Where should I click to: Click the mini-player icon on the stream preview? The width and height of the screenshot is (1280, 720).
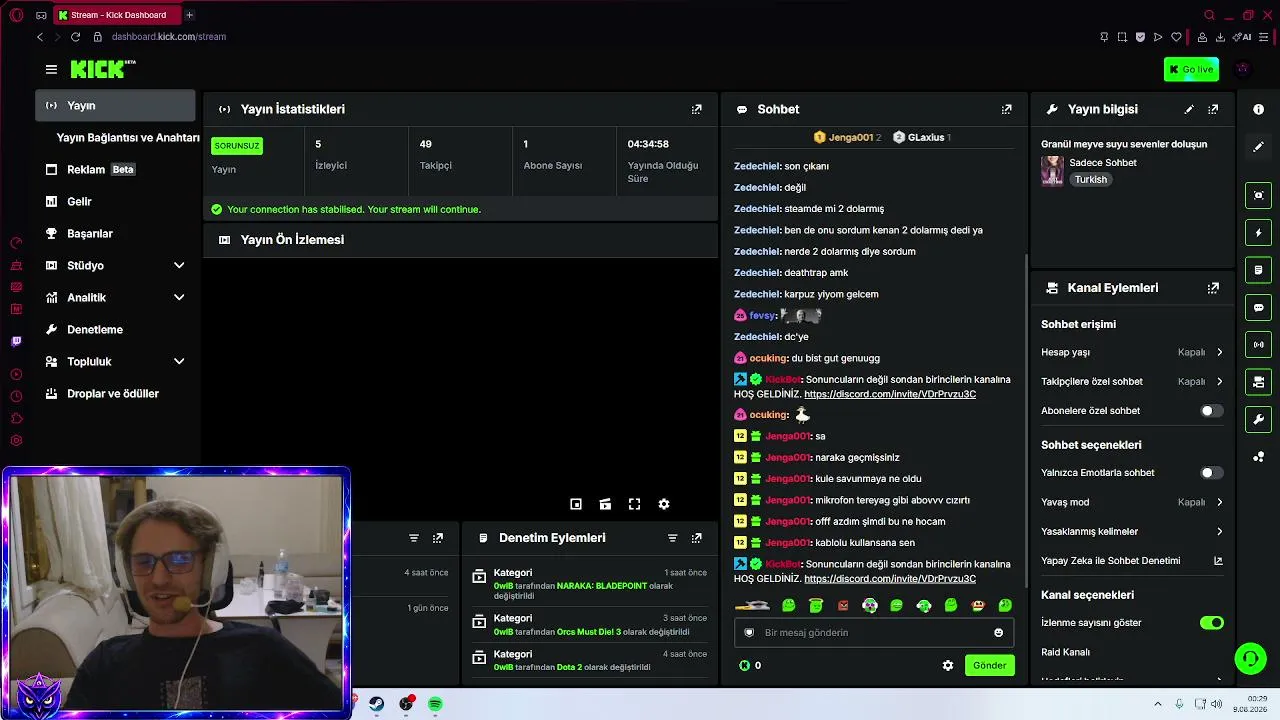(576, 504)
